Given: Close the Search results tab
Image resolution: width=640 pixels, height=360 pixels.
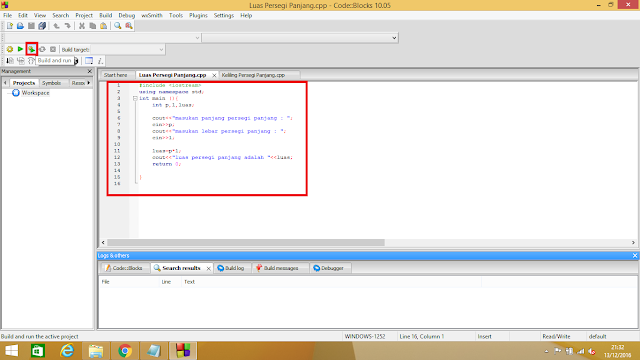Looking at the screenshot, I should [208, 269].
